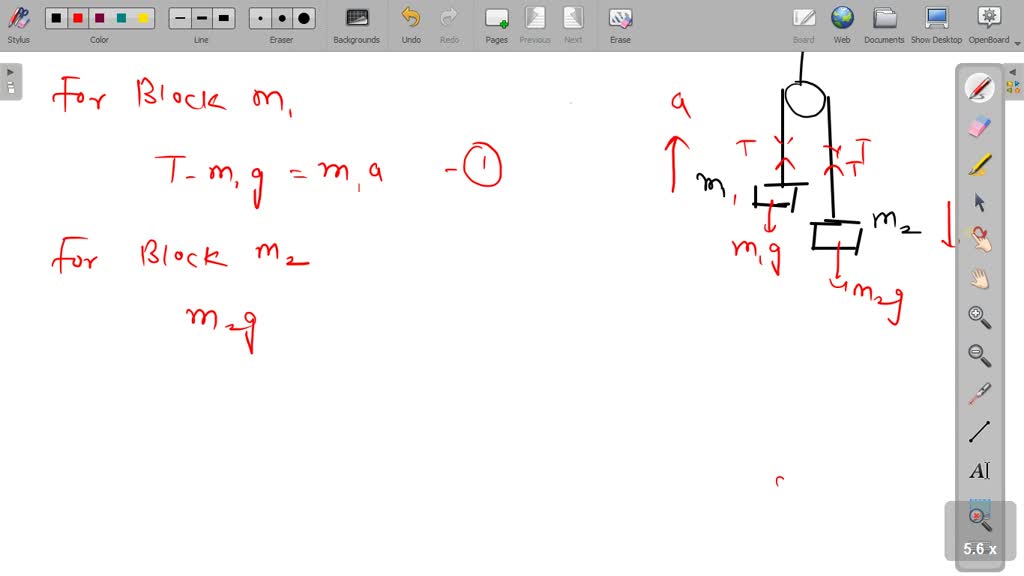The width and height of the screenshot is (1024, 576).
Task: Select the thinnest line width
Action: [179, 18]
